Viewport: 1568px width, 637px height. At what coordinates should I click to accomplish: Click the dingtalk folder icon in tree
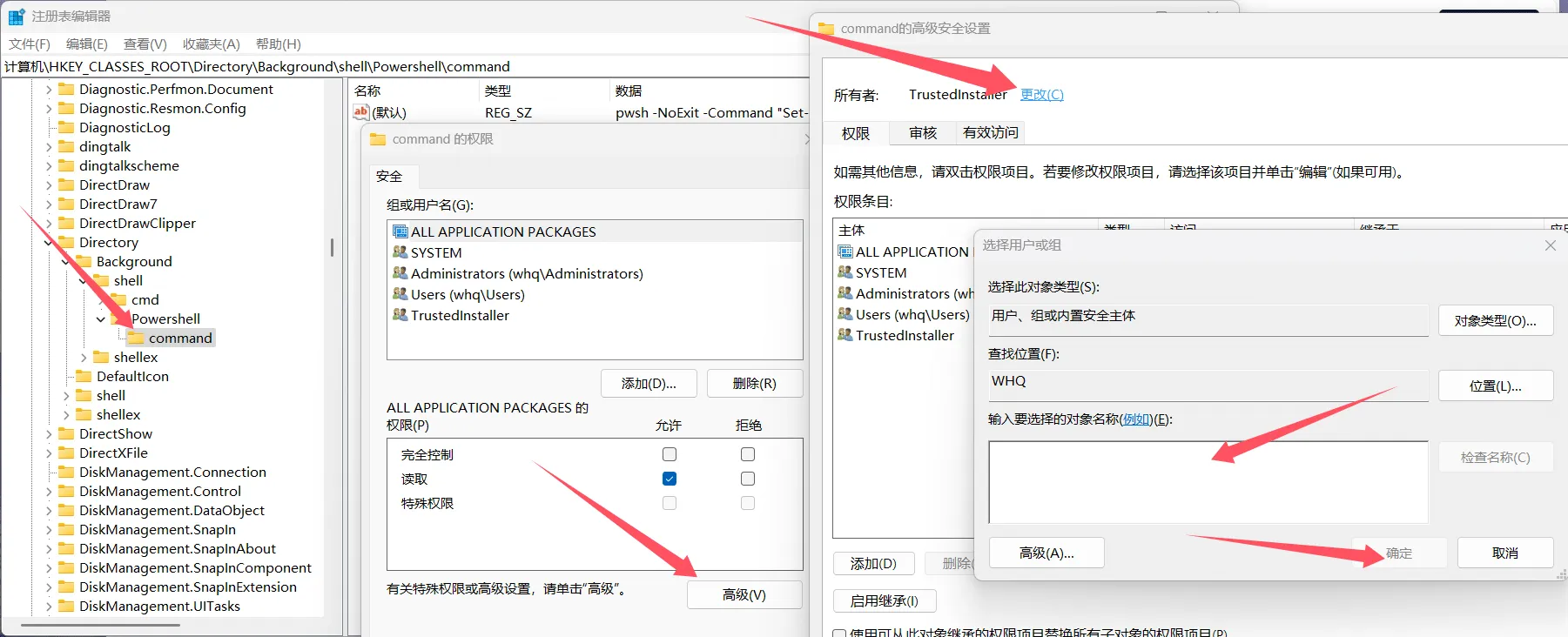[x=66, y=146]
